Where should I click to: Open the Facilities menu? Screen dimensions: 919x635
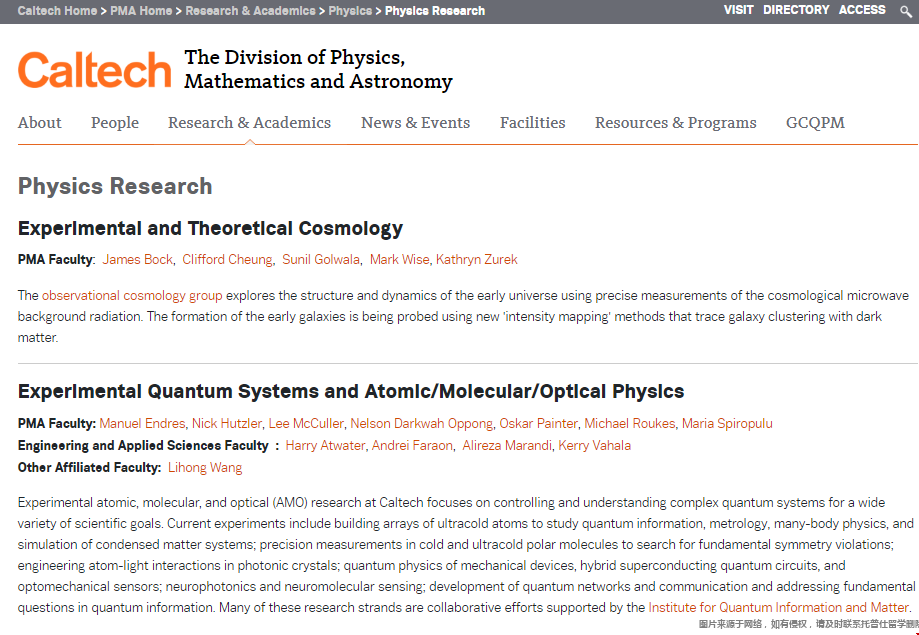pyautogui.click(x=533, y=123)
